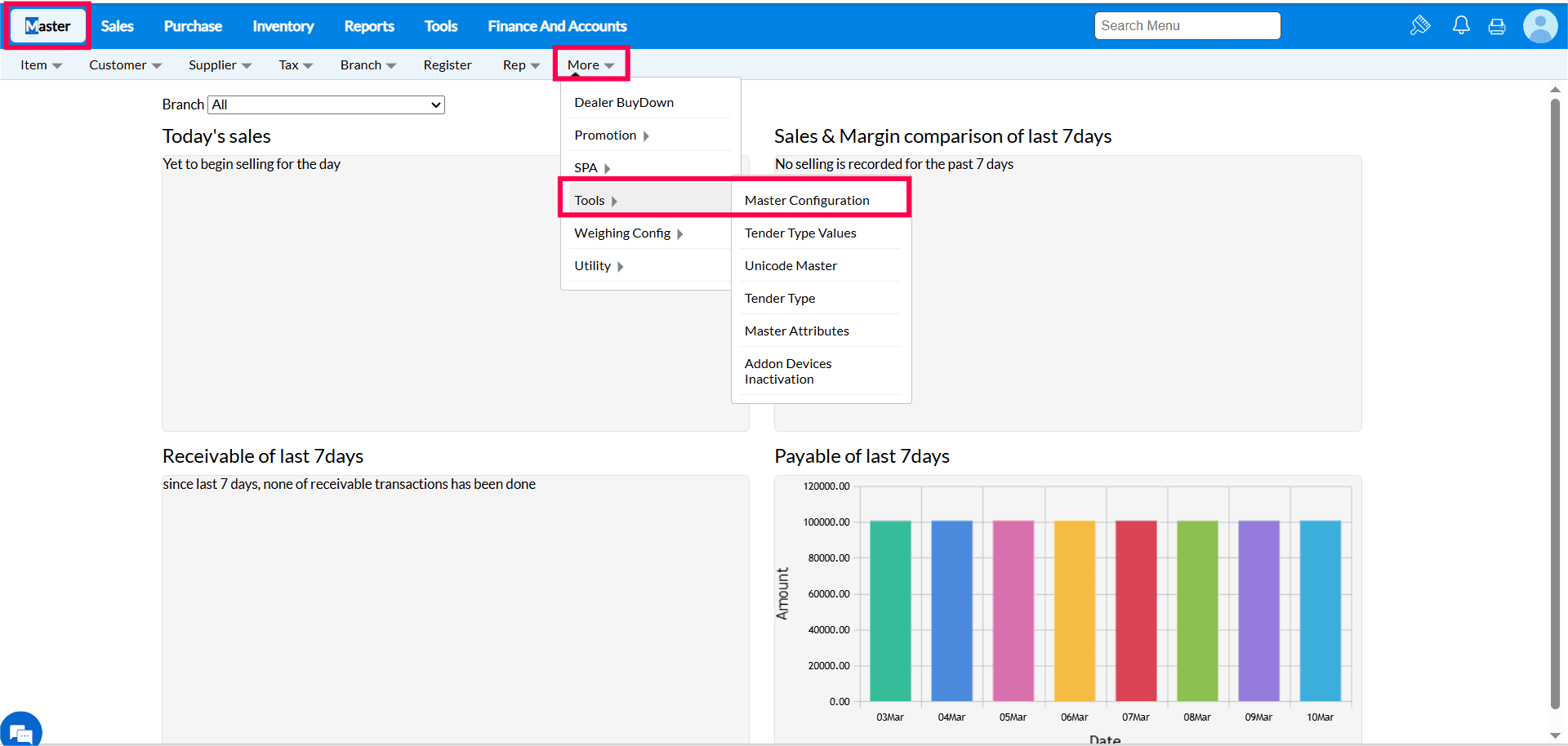
Task: Click the arrow beside Weighing Config
Action: pyautogui.click(x=679, y=233)
